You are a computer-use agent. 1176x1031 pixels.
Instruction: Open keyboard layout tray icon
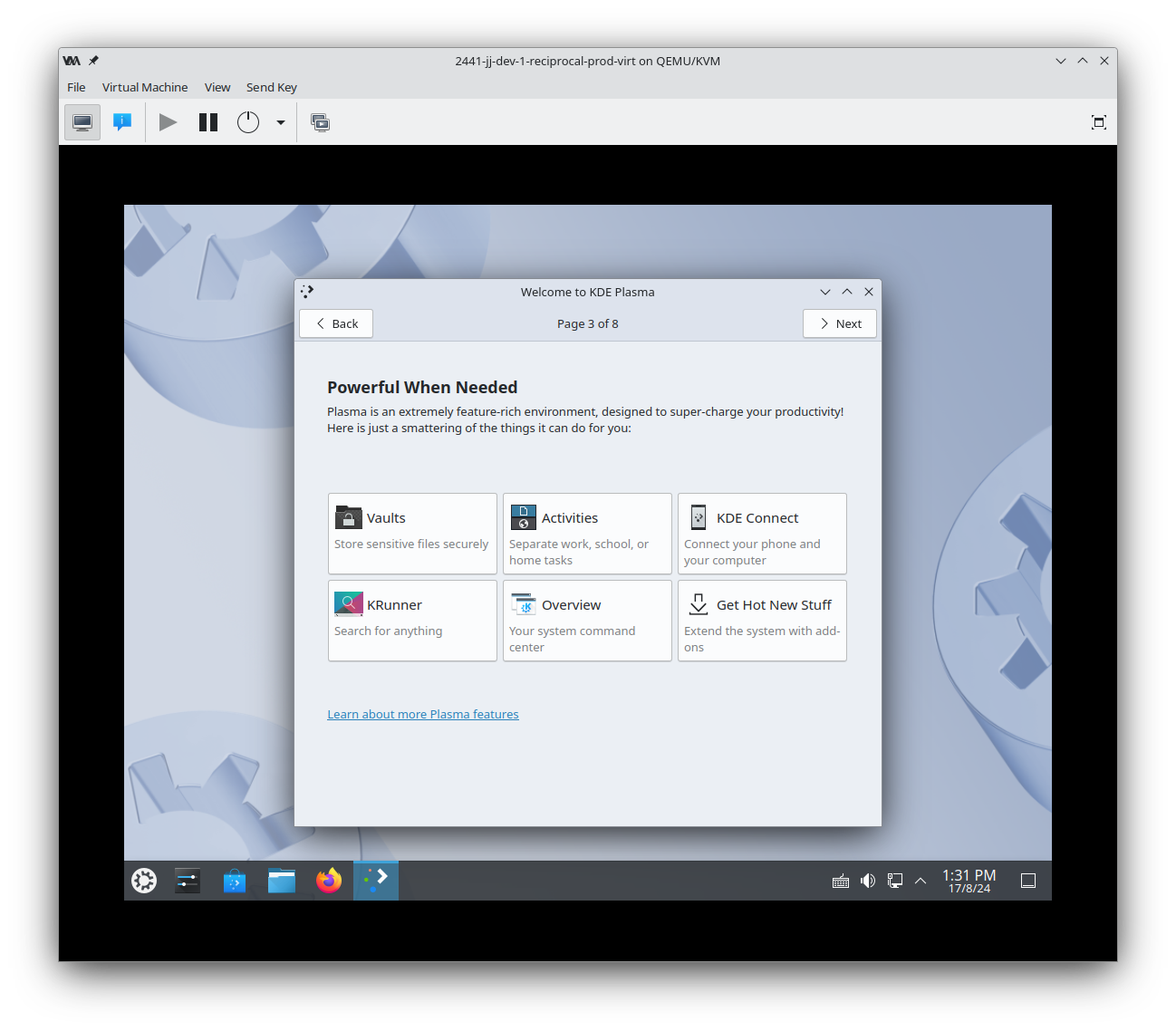pos(841,881)
